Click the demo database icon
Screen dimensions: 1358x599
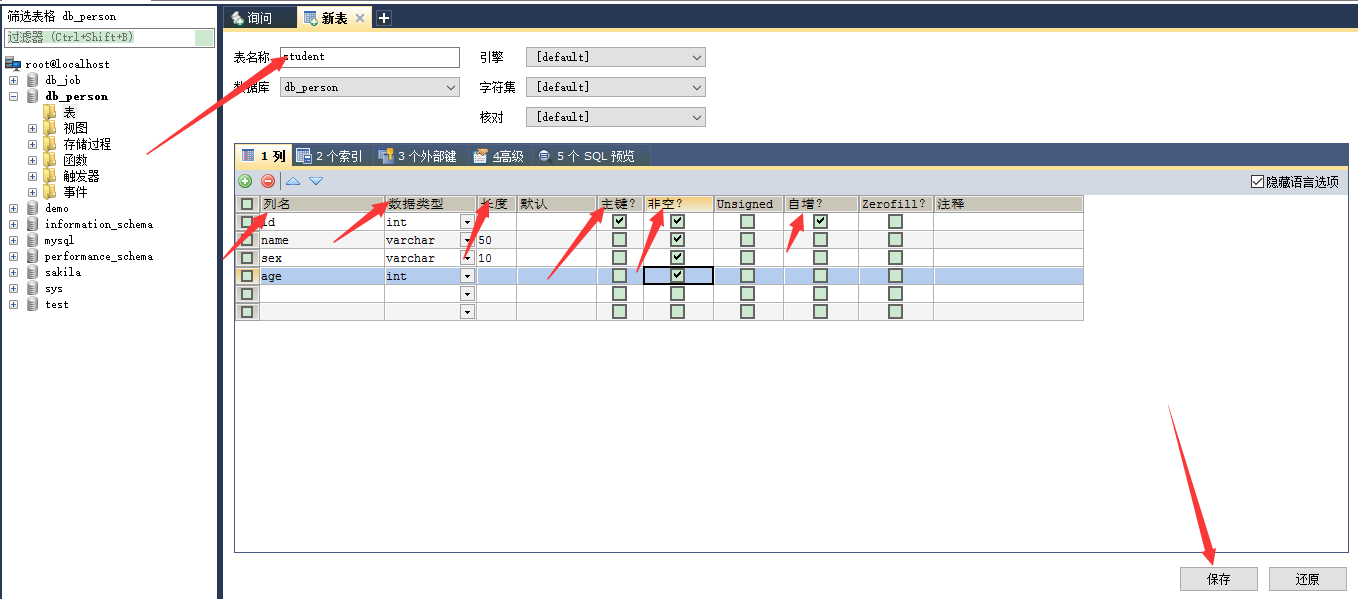(x=33, y=208)
